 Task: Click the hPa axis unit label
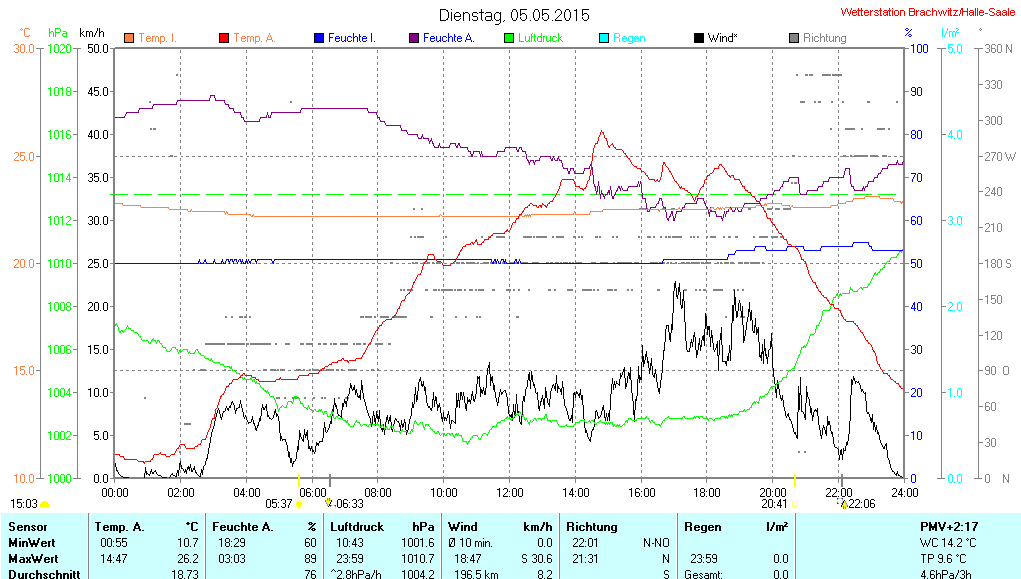(58, 33)
